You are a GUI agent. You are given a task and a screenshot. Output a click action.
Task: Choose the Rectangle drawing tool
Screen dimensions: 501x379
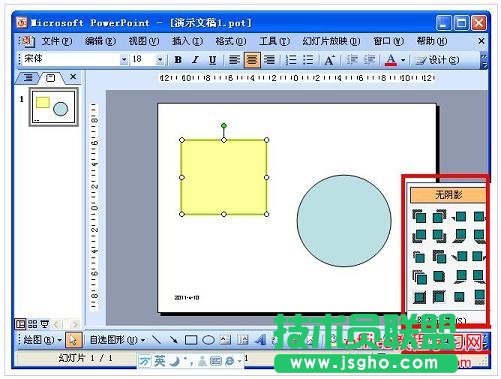point(191,340)
